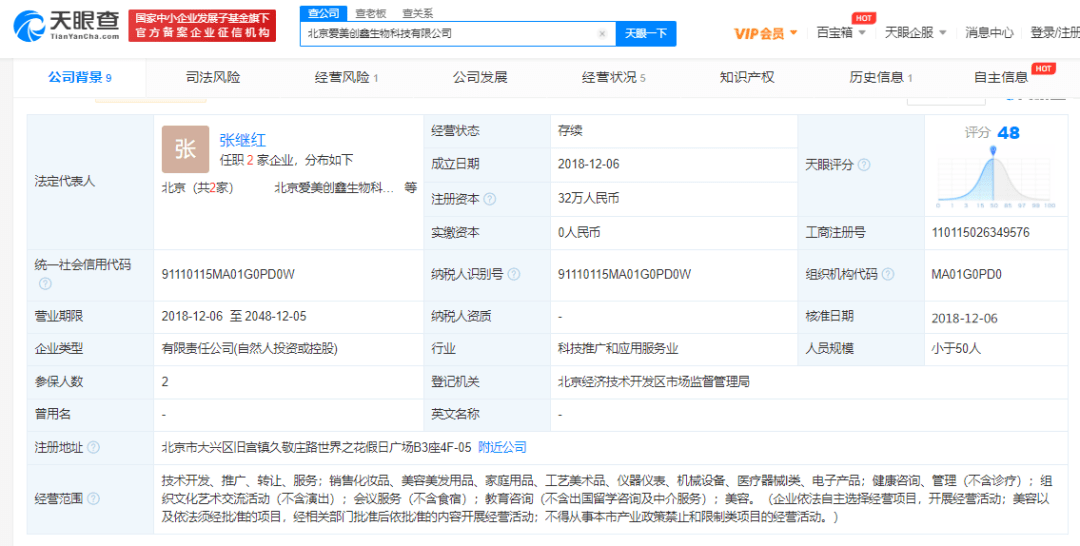Click the Tianyancha logo
The height and width of the screenshot is (546, 1080).
pyautogui.click(x=60, y=26)
